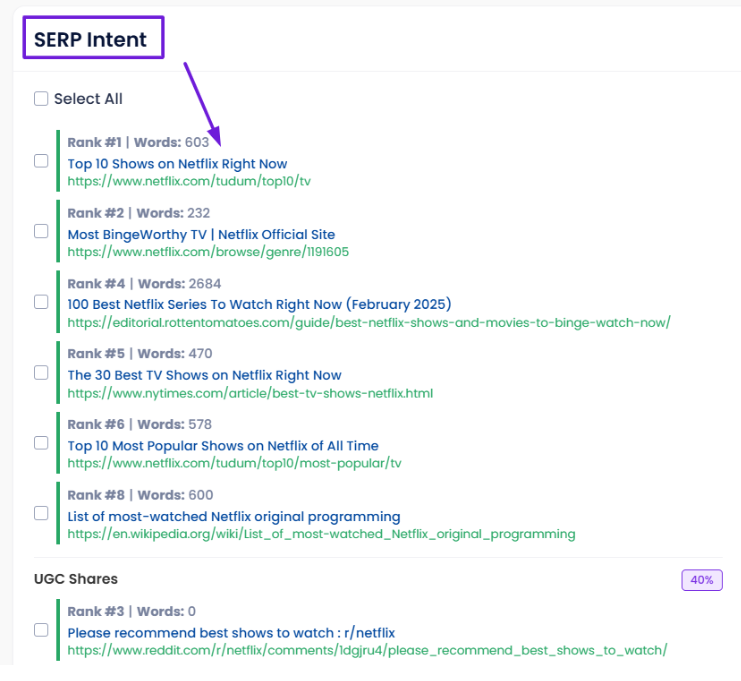Tick checkbox for Rank #1 Netflix Top 10
Image resolution: width=741 pixels, height=681 pixels.
[41, 161]
